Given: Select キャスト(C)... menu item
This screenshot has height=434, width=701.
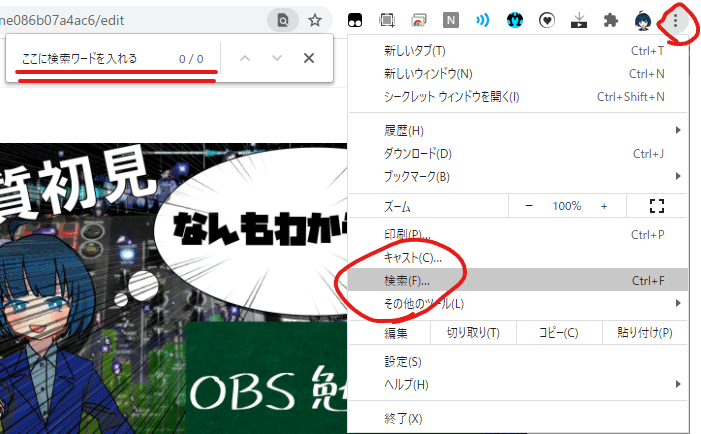Looking at the screenshot, I should click(x=518, y=257).
